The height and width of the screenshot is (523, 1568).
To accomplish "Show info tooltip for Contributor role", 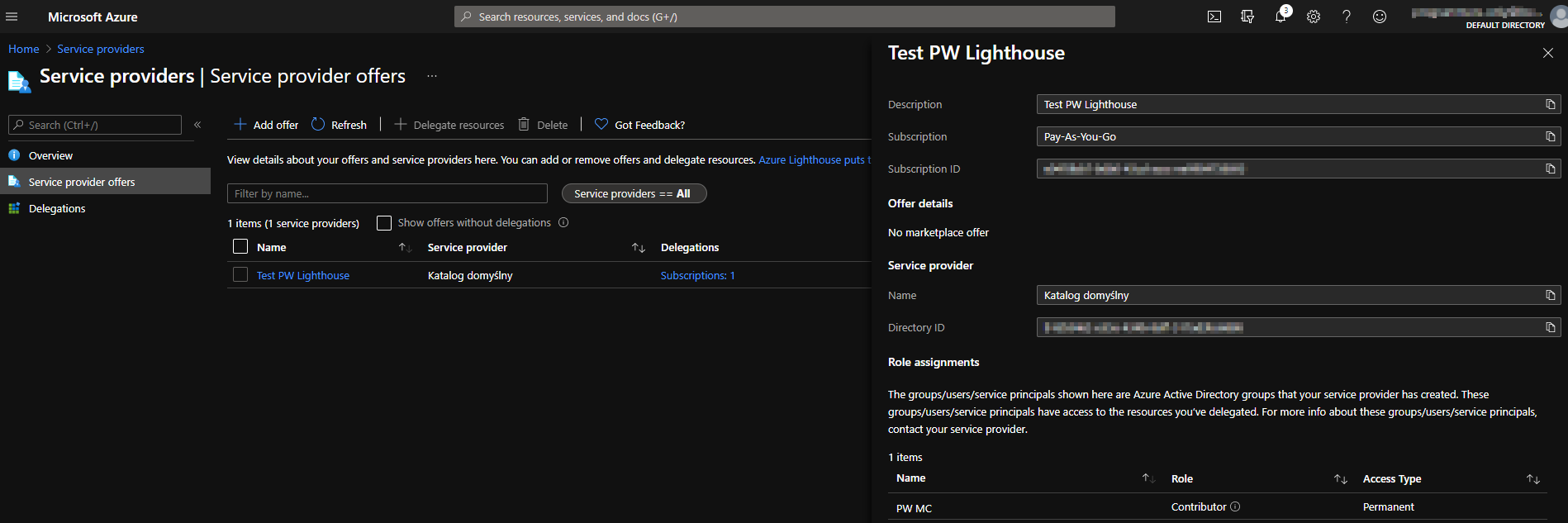I will 1235,506.
